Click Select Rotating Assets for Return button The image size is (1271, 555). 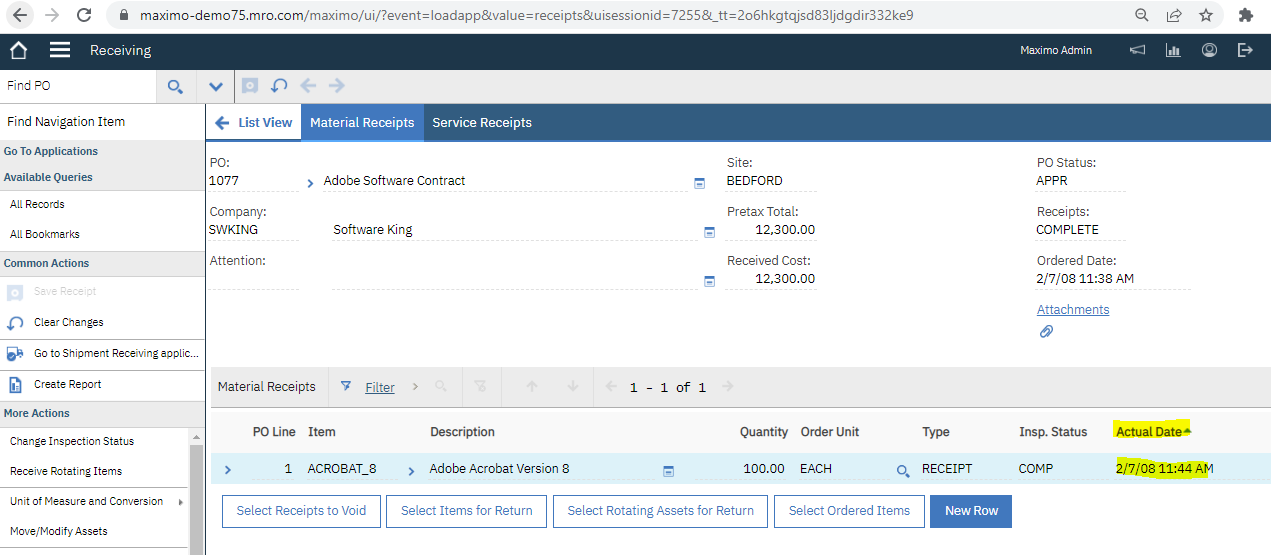point(661,511)
